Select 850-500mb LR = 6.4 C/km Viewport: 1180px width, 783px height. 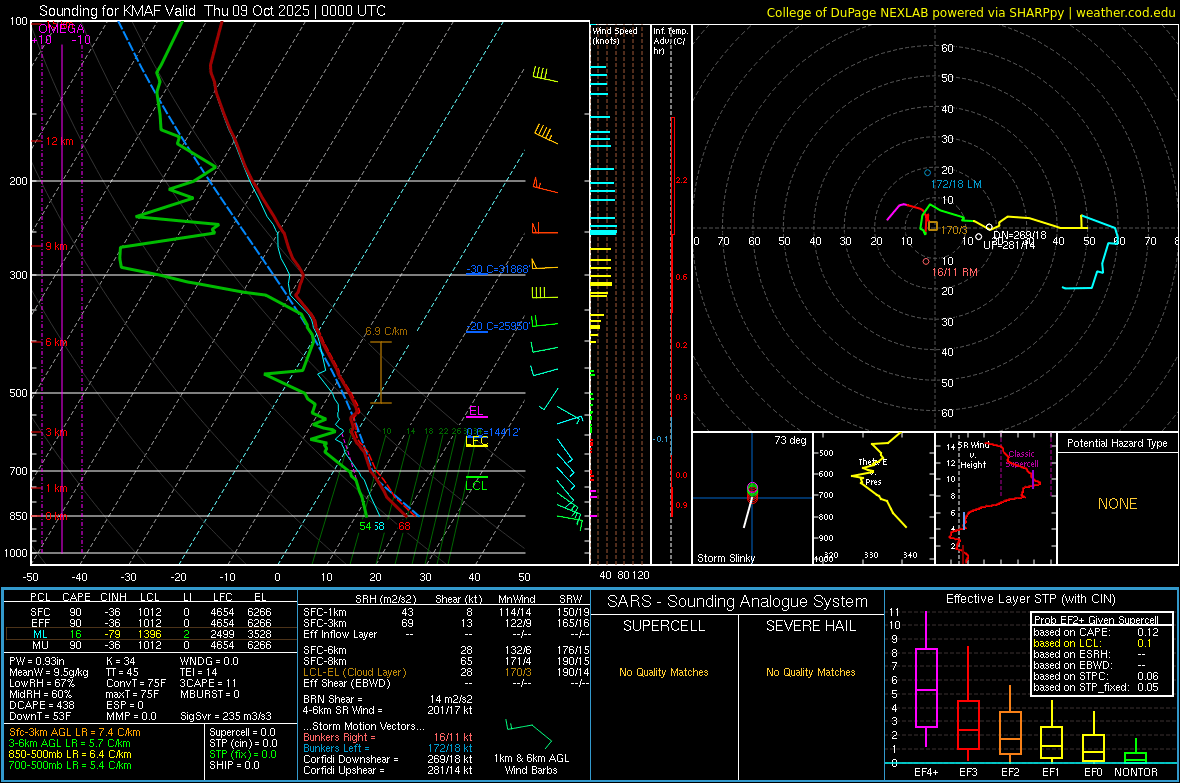[70, 754]
